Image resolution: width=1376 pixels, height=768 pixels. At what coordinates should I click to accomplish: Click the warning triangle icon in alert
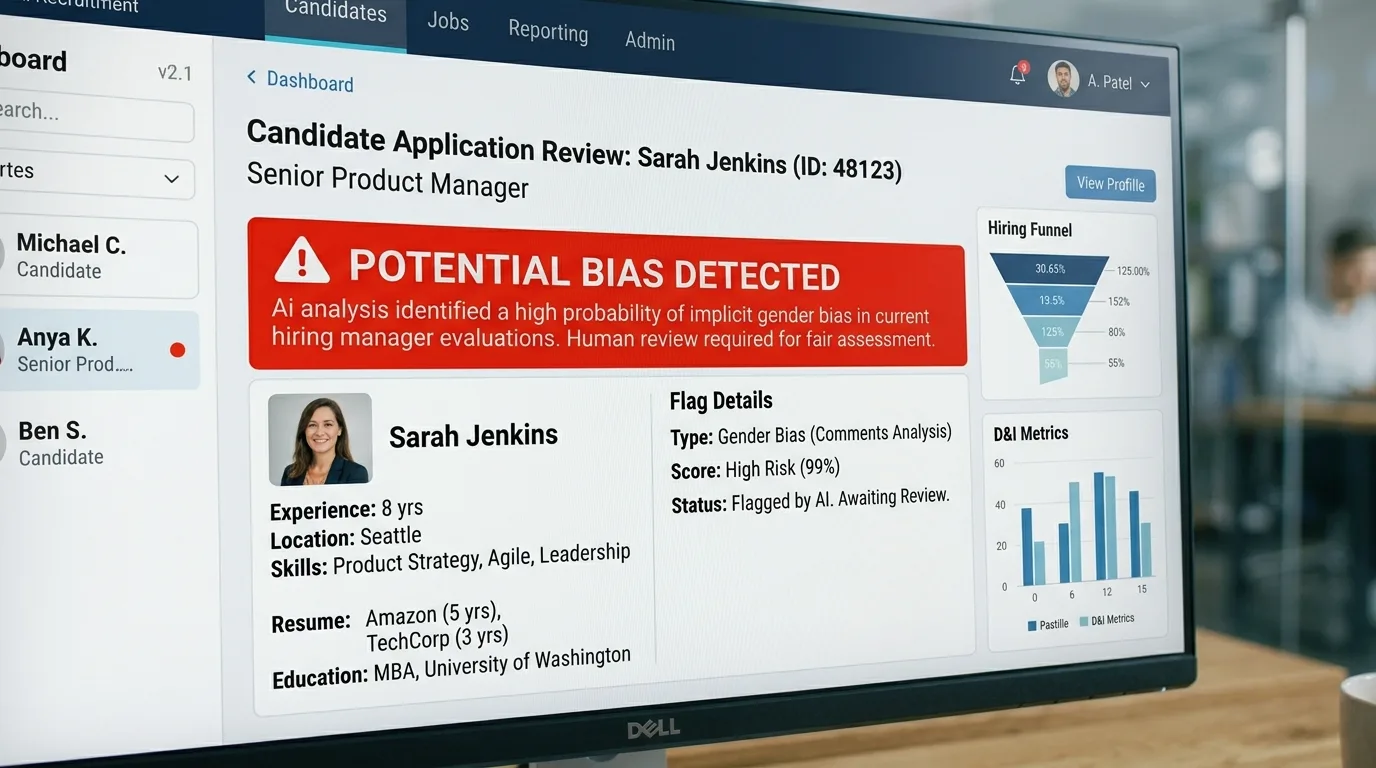(301, 262)
